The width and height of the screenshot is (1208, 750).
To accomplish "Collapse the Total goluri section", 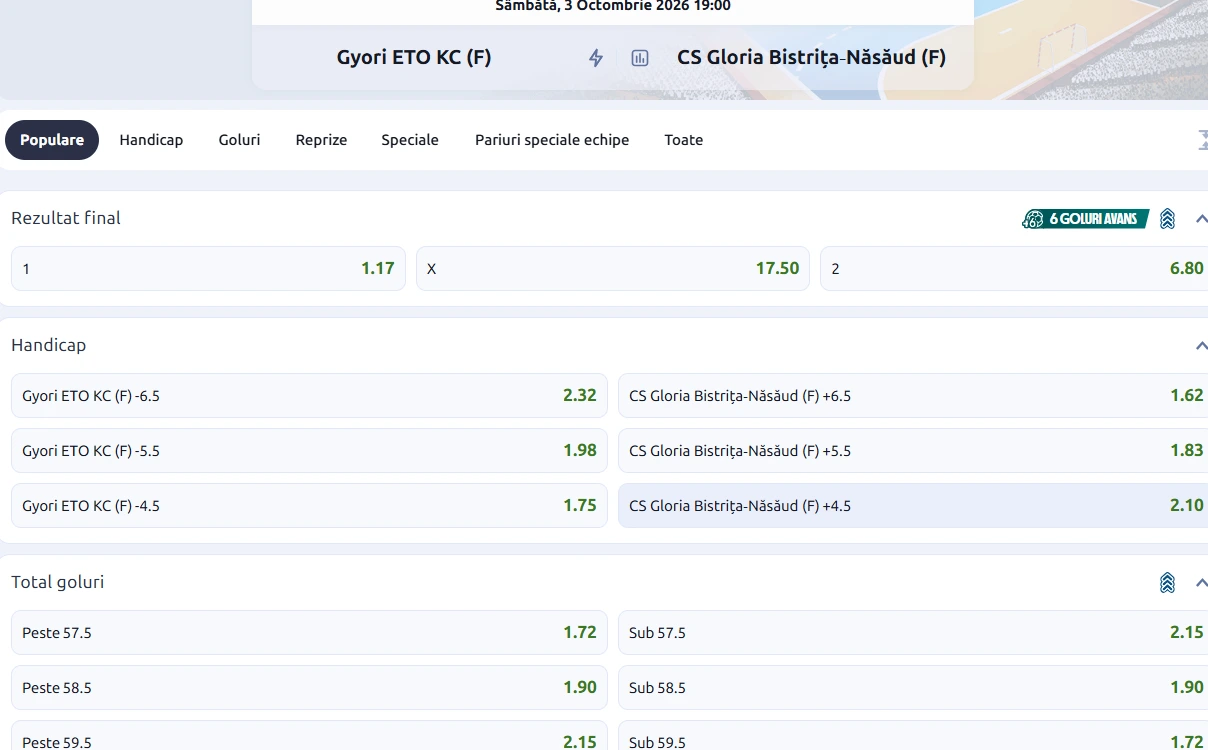I will [x=1201, y=583].
